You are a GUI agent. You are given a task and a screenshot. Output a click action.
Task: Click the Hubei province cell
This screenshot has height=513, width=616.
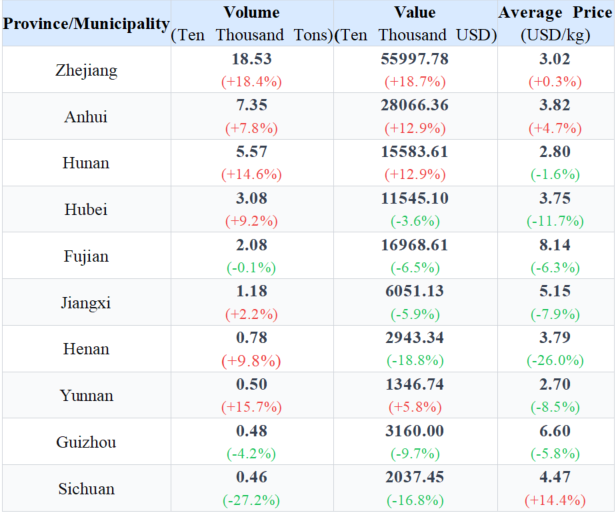(x=85, y=210)
